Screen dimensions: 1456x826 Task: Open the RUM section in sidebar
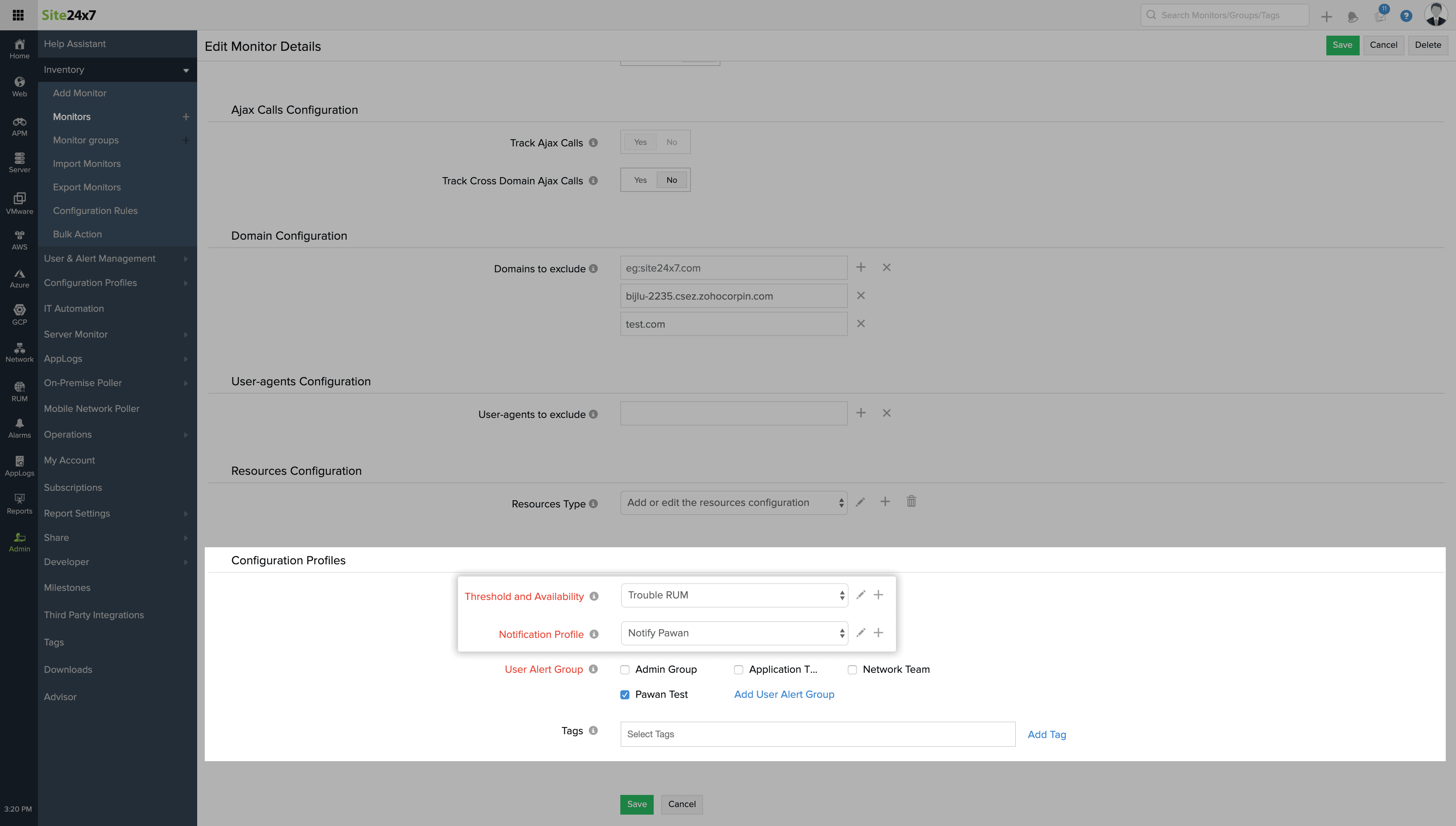click(19, 391)
